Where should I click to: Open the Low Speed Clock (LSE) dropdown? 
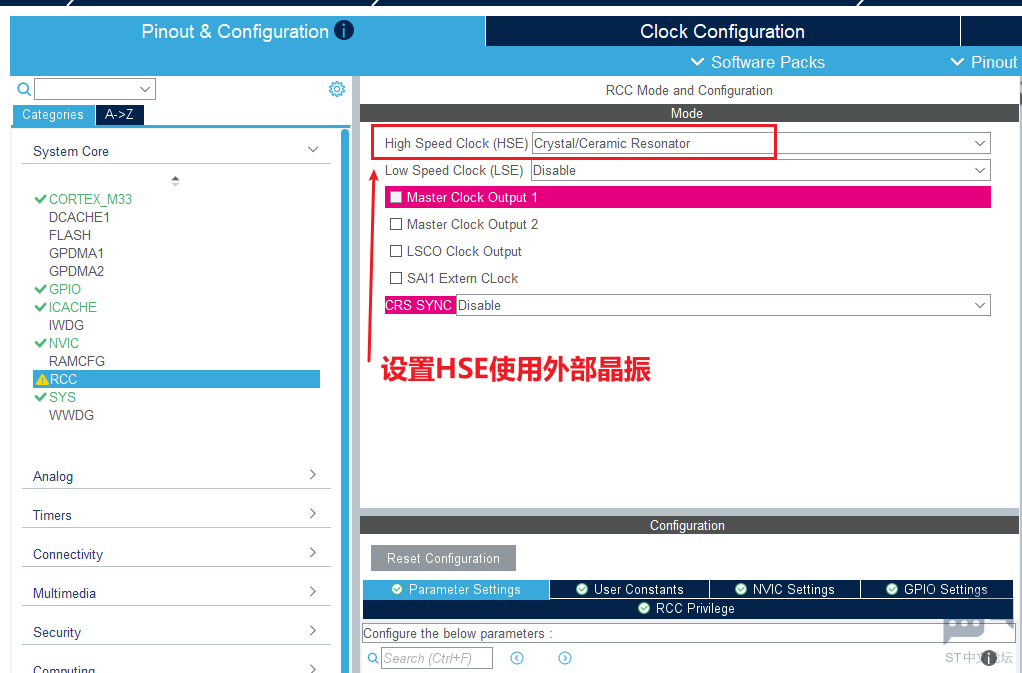pos(761,170)
